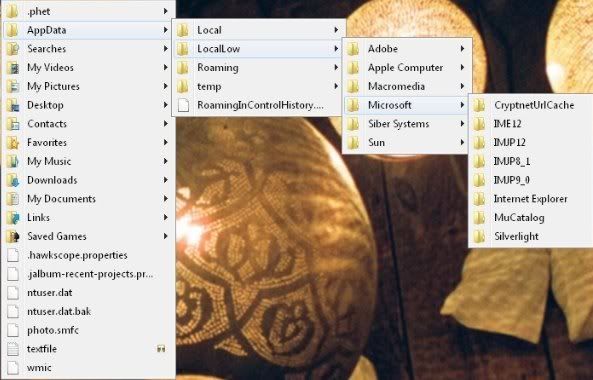Open the wmic file
The height and width of the screenshot is (380, 593).
[x=88, y=368]
